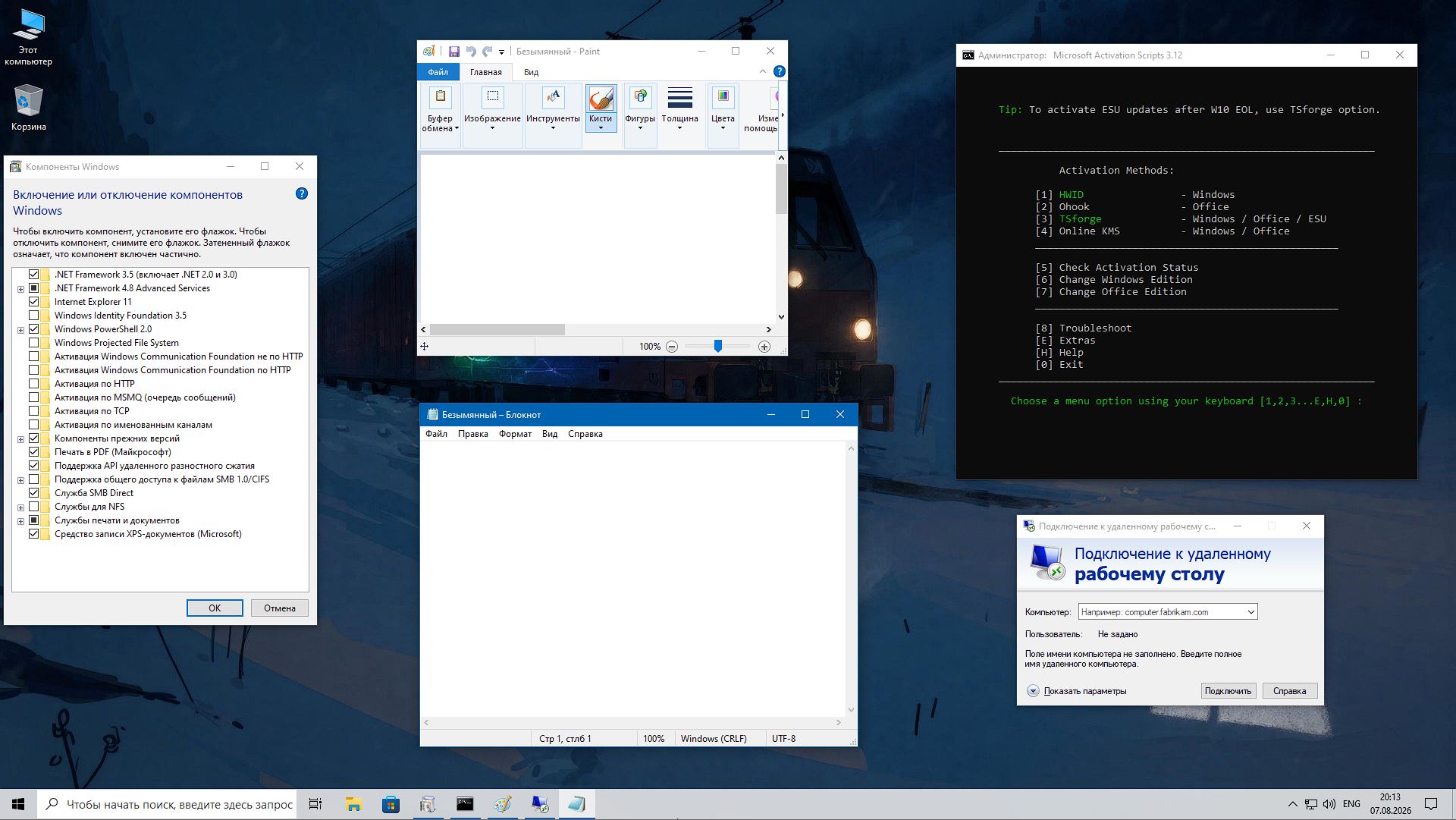Screen dimensions: 1456x820
Task: Uncheck Internet Explorer 11 checkbox
Action: coord(34,302)
